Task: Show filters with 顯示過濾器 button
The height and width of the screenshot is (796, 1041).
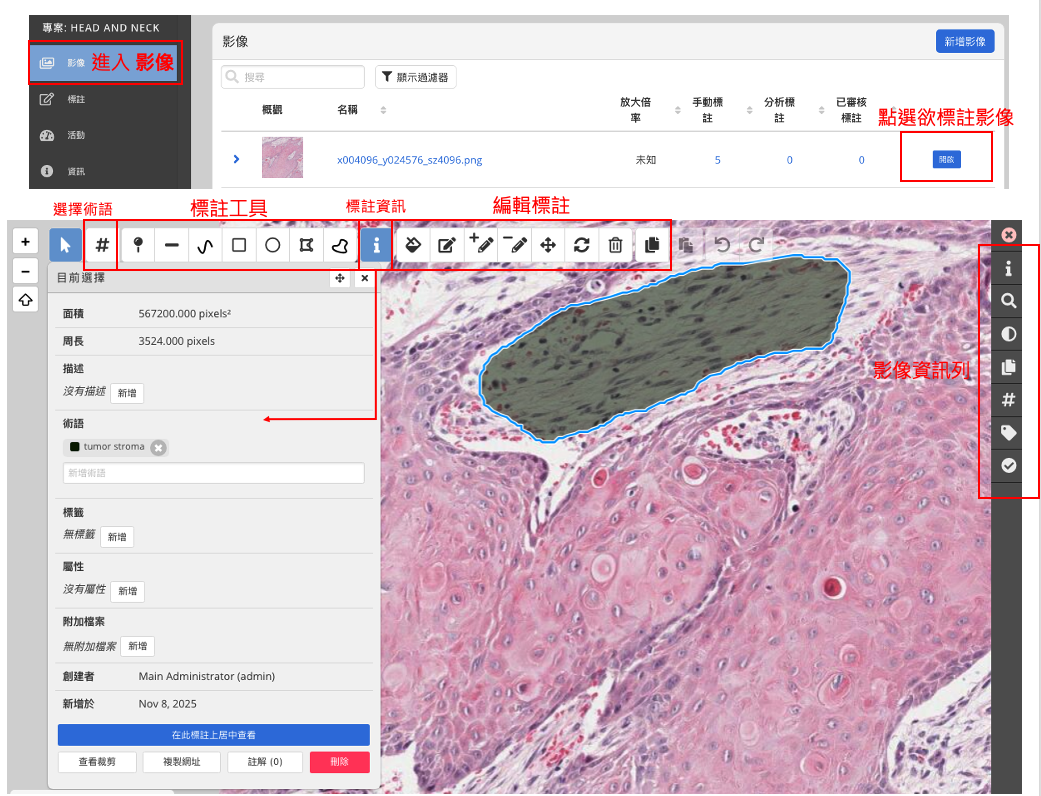Action: 416,76
